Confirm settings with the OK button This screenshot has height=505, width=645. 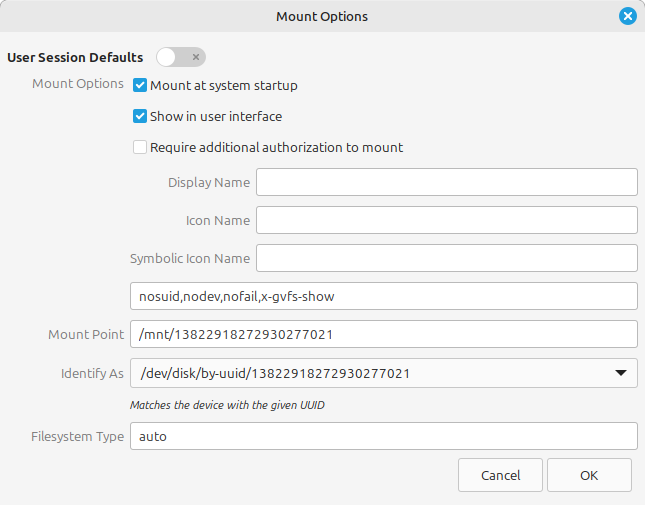(x=589, y=475)
